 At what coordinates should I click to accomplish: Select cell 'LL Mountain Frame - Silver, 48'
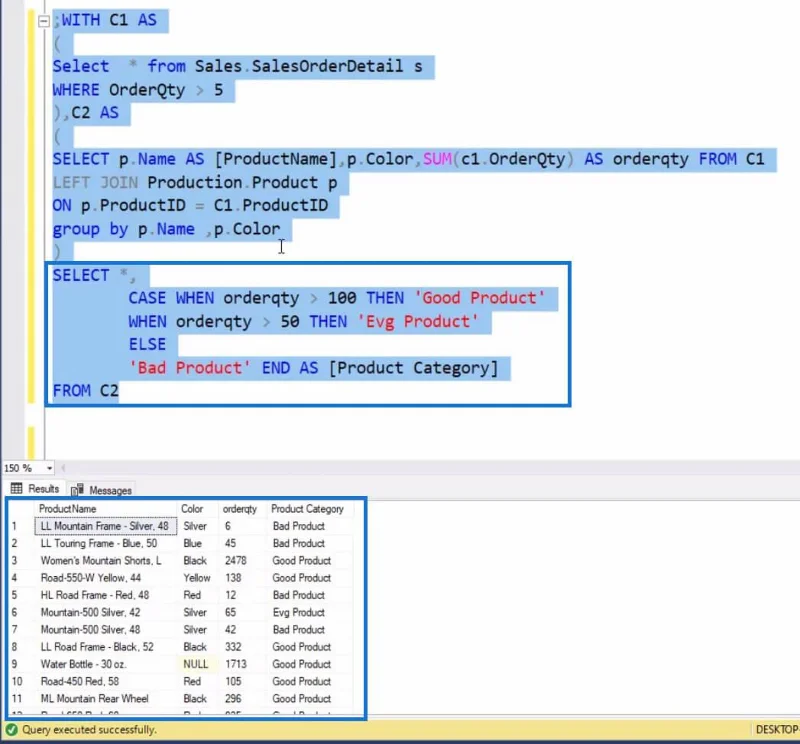click(x=105, y=526)
